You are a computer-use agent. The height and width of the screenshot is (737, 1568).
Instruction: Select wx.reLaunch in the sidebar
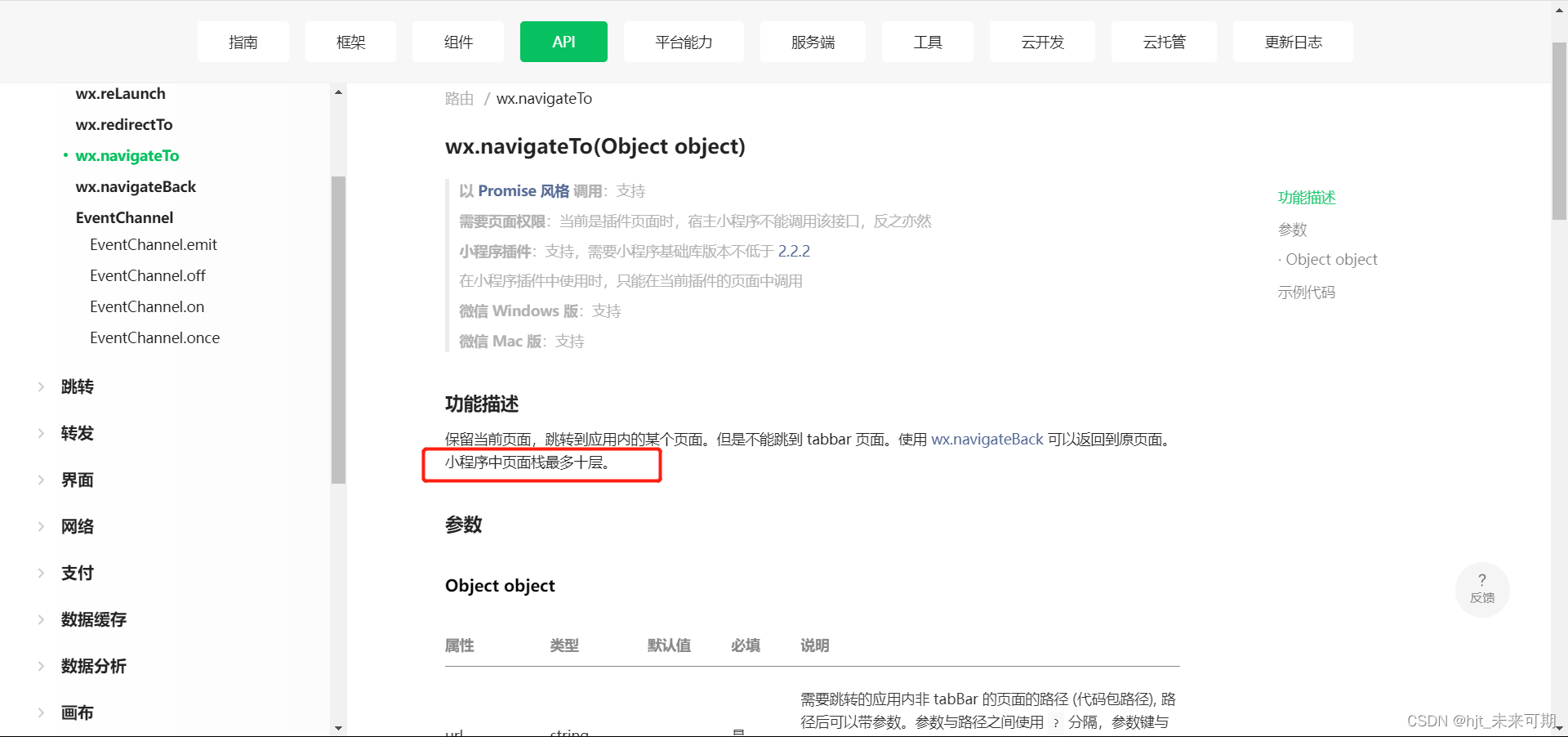point(120,93)
